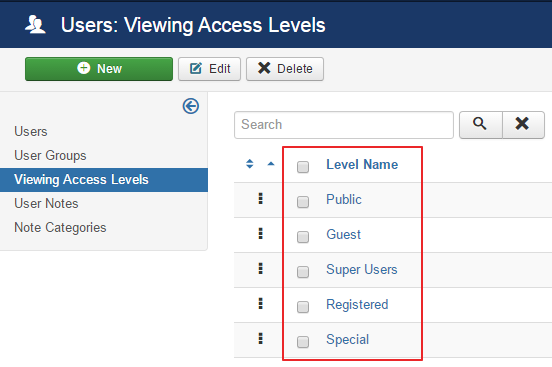The width and height of the screenshot is (552, 367).
Task: Click the Users header icon
Action: pyautogui.click(x=35, y=25)
